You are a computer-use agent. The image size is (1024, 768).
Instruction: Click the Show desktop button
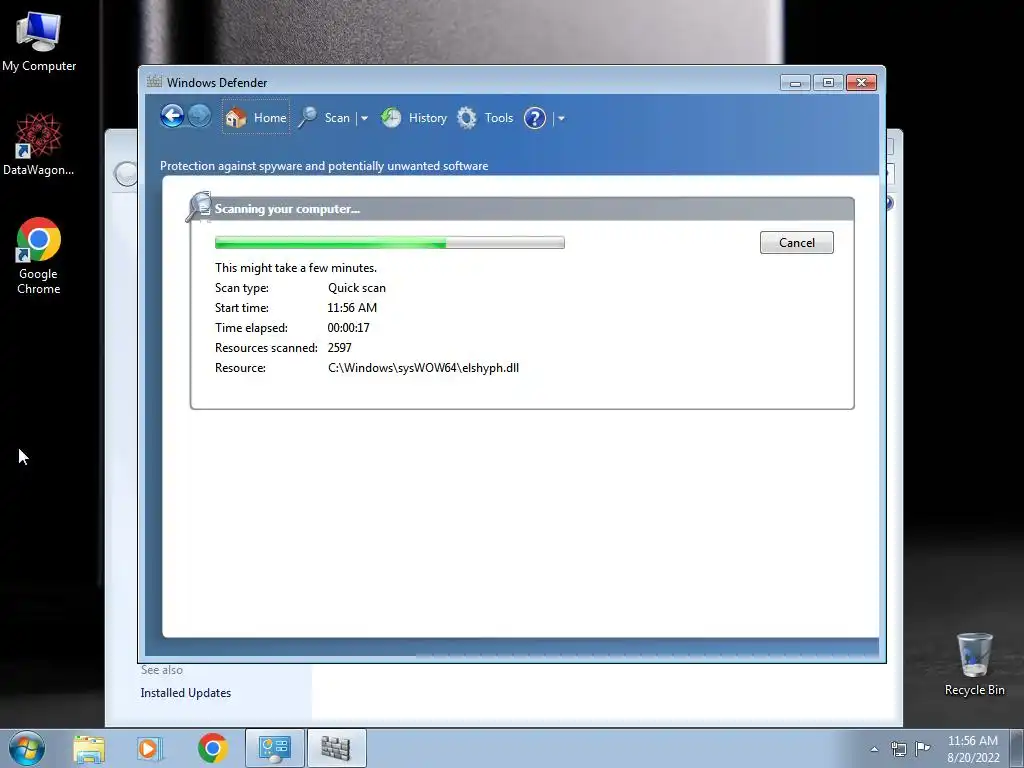pyautogui.click(x=1017, y=748)
